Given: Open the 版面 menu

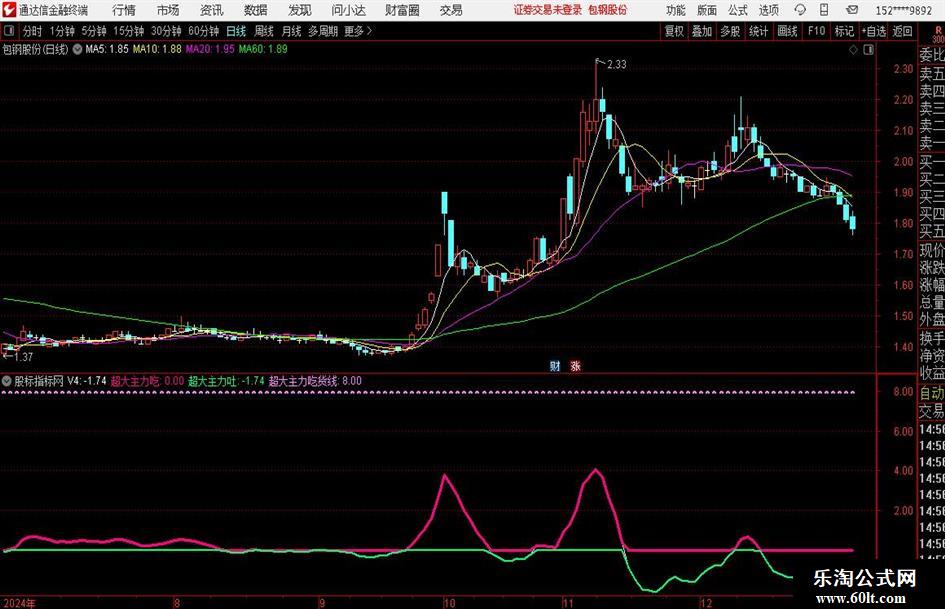Looking at the screenshot, I should [x=707, y=10].
